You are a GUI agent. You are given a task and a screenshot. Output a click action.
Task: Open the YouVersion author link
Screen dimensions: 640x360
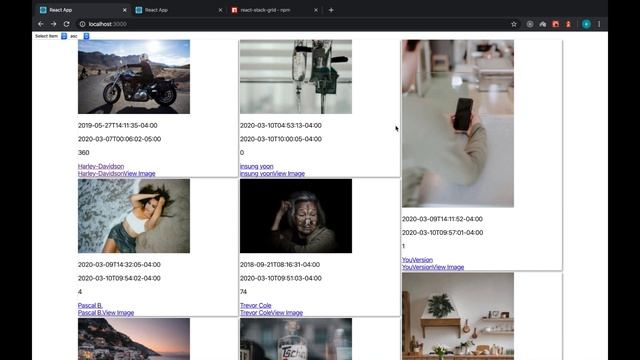coord(417,260)
